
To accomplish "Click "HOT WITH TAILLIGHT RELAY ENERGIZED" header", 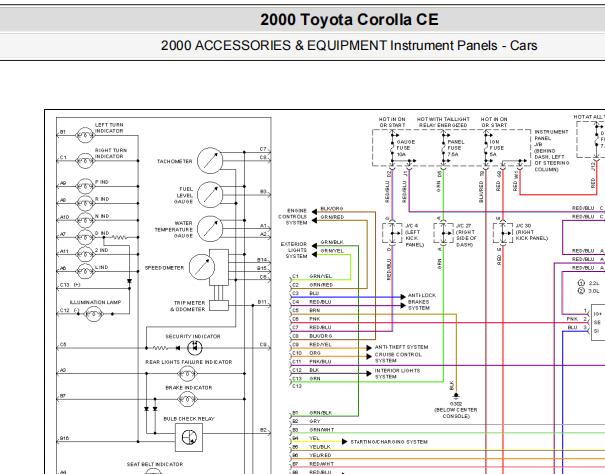I will (x=443, y=122).
